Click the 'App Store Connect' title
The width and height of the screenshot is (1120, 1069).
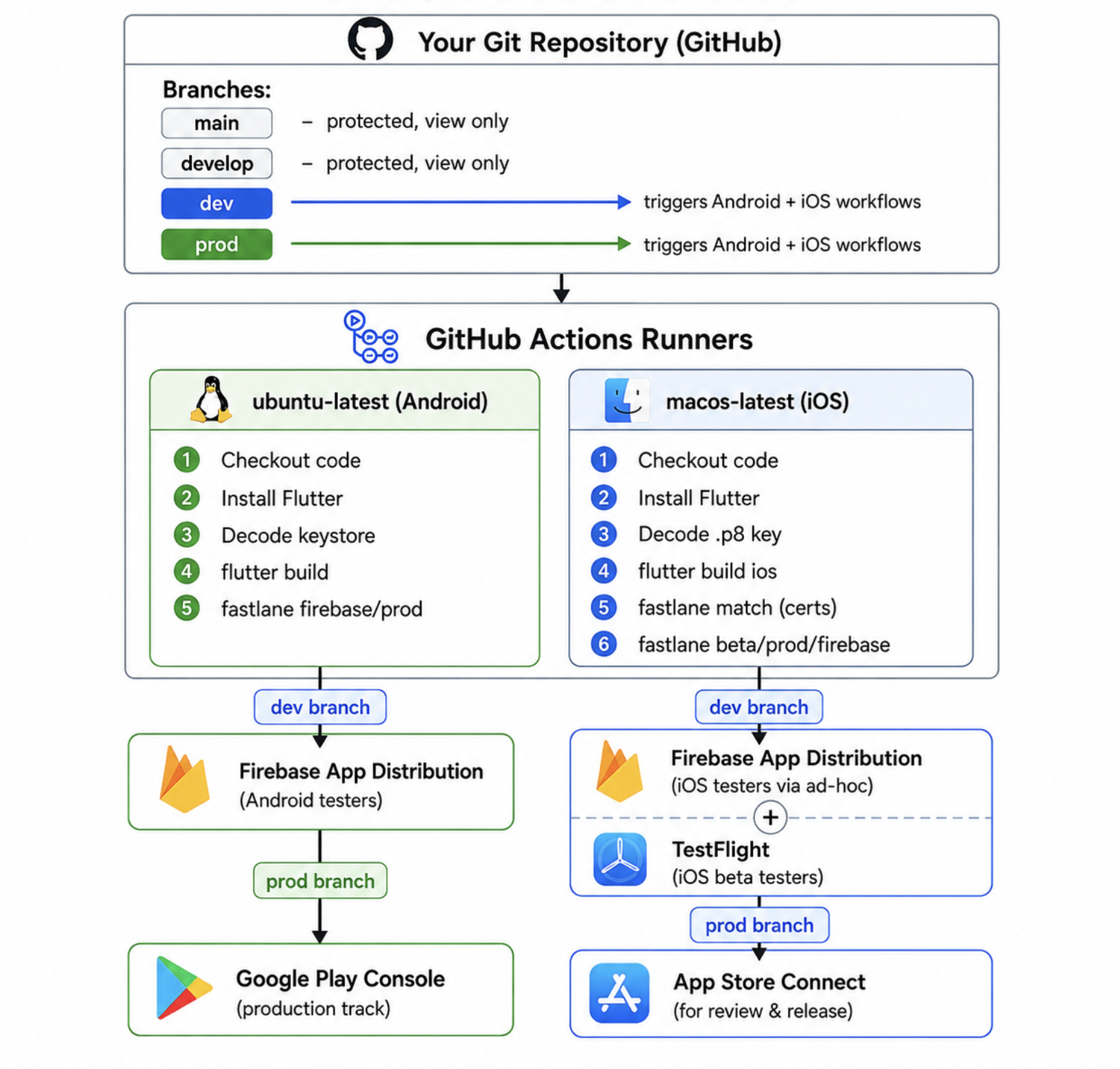tap(769, 982)
